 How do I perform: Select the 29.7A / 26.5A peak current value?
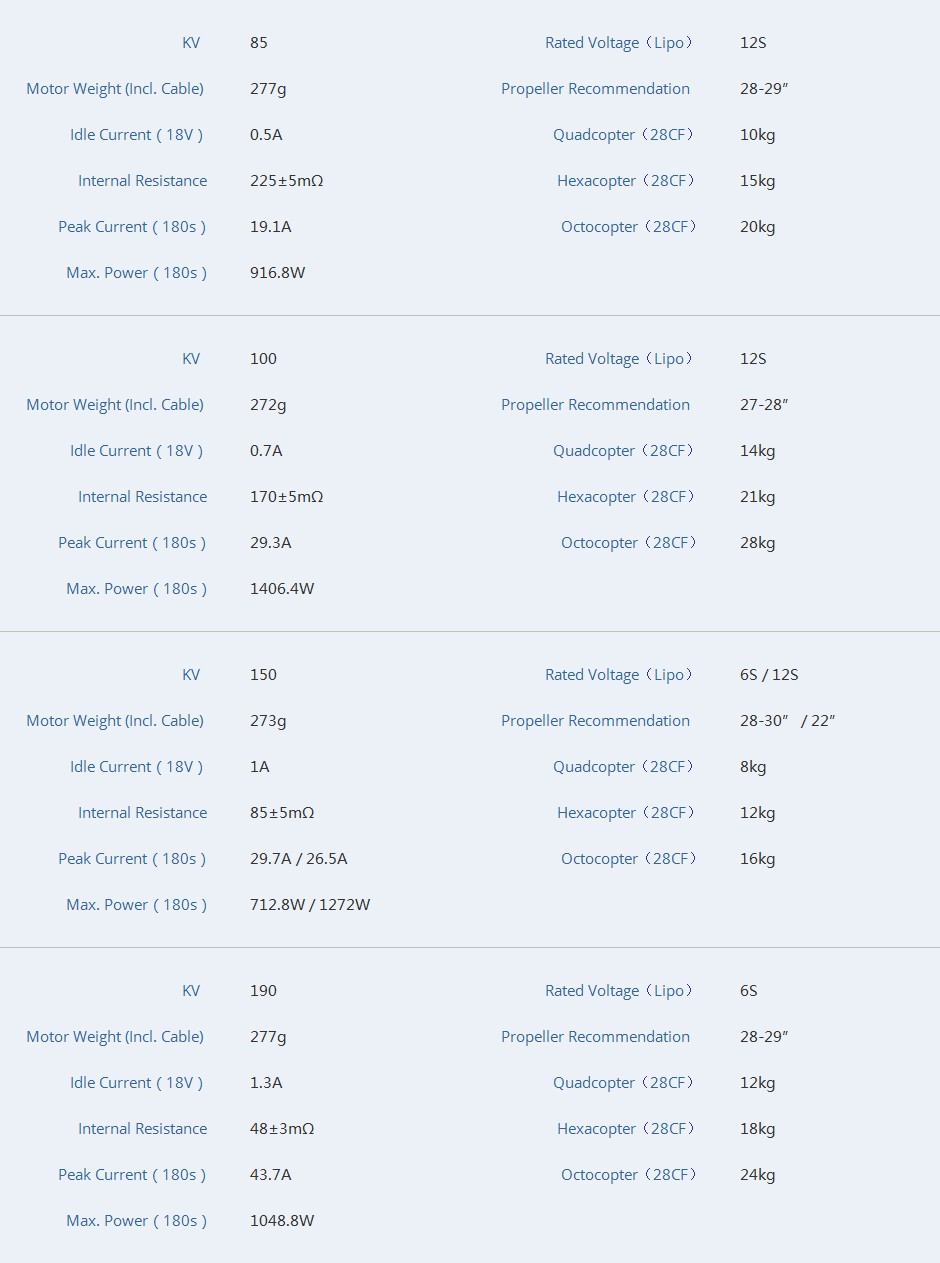click(x=298, y=859)
